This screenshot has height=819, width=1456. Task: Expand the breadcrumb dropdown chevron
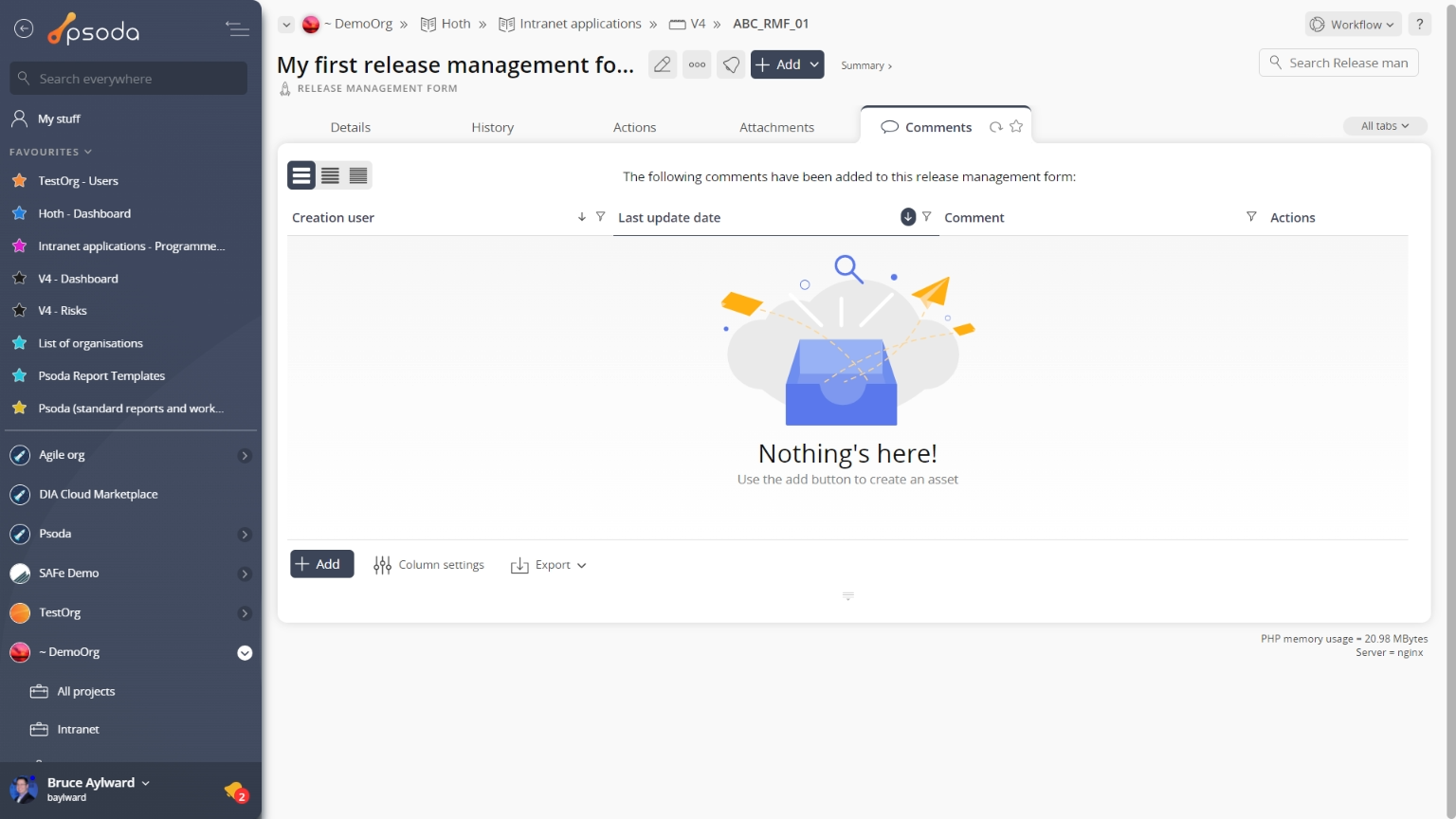point(286,25)
